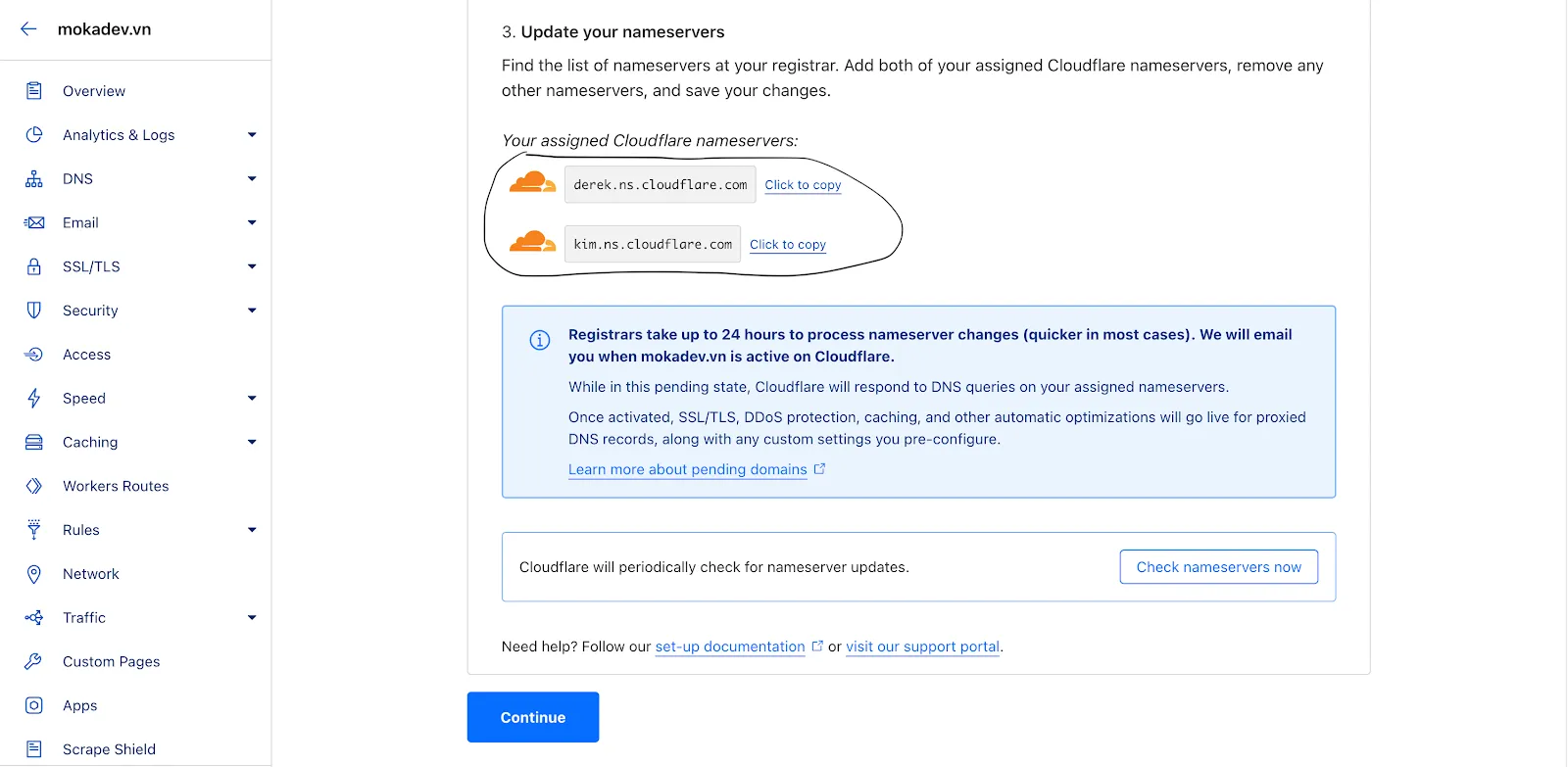The width and height of the screenshot is (1568, 767).
Task: Click the Analytics & Logs pie chart icon
Action: [x=34, y=135]
